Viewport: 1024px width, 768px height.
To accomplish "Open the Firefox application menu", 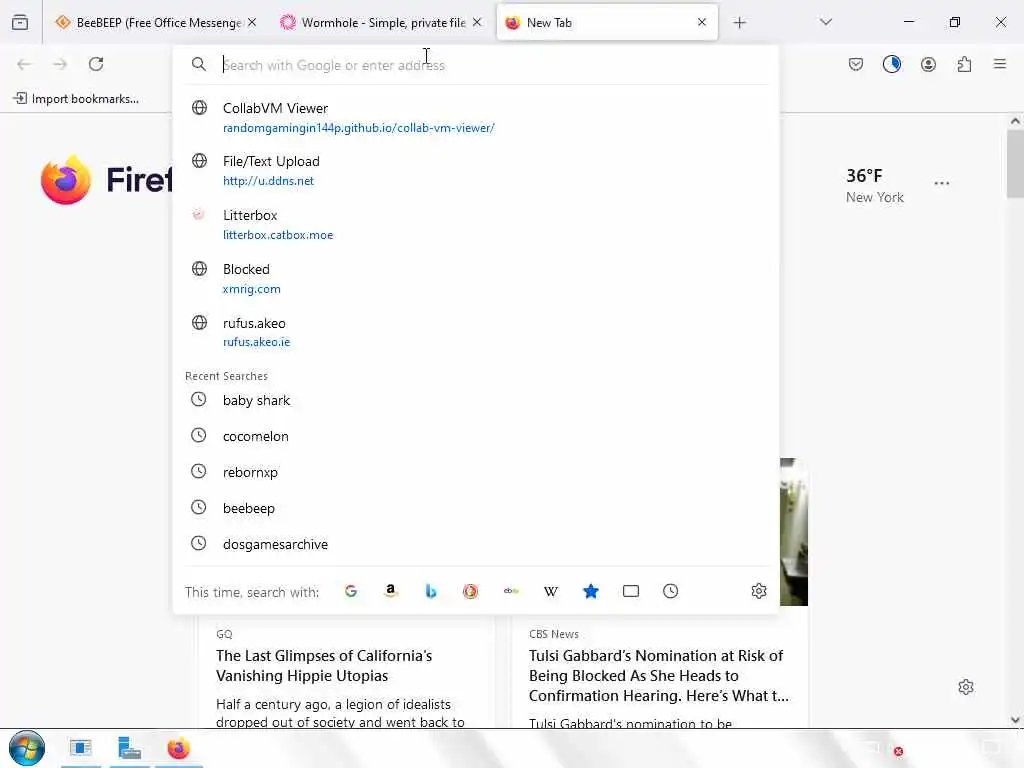I will [999, 64].
